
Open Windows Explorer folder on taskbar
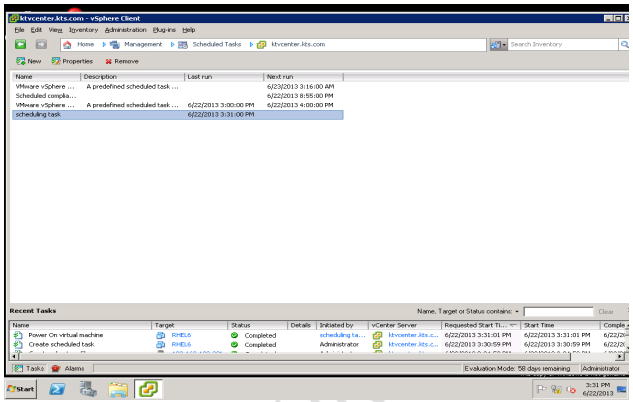[118, 389]
